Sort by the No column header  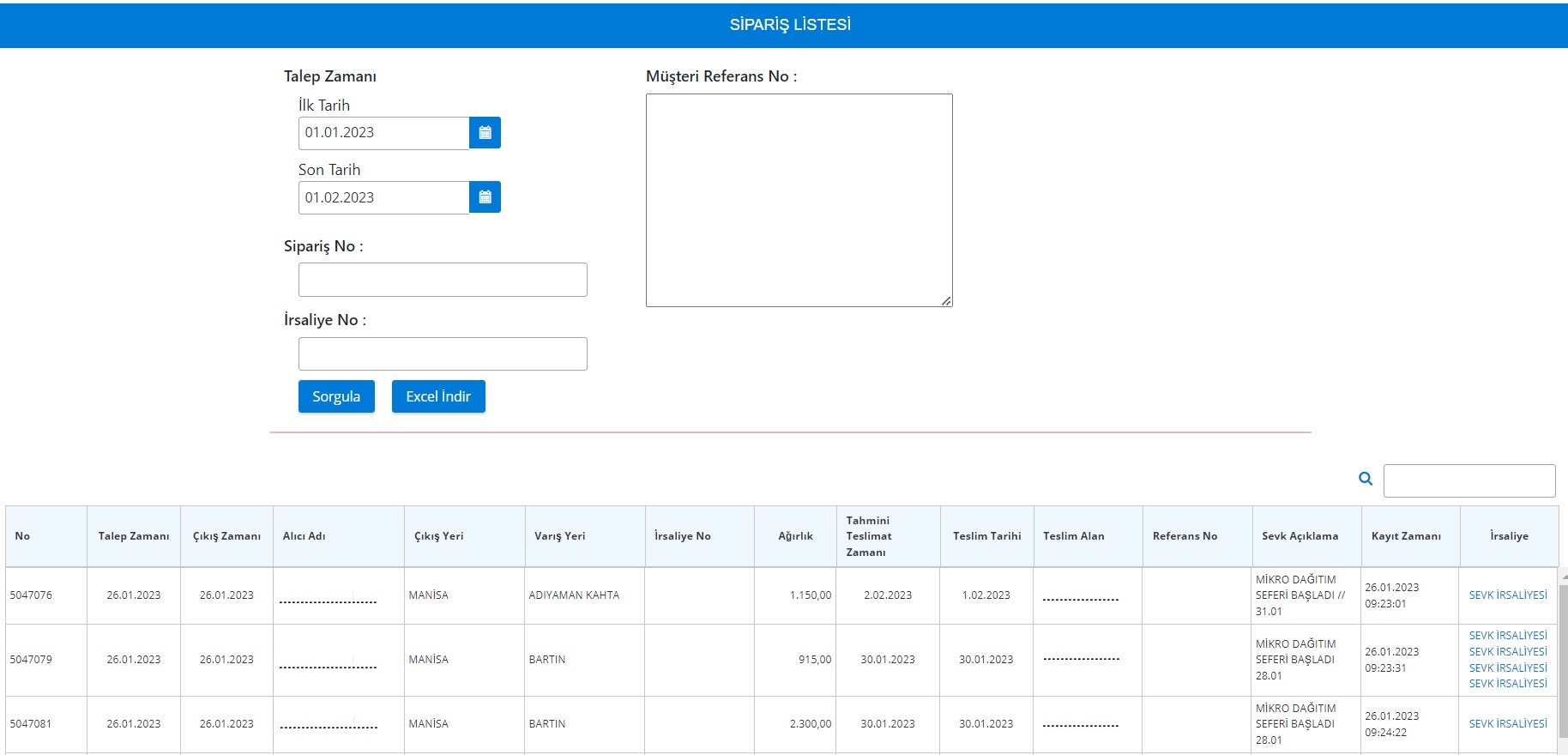(x=46, y=536)
